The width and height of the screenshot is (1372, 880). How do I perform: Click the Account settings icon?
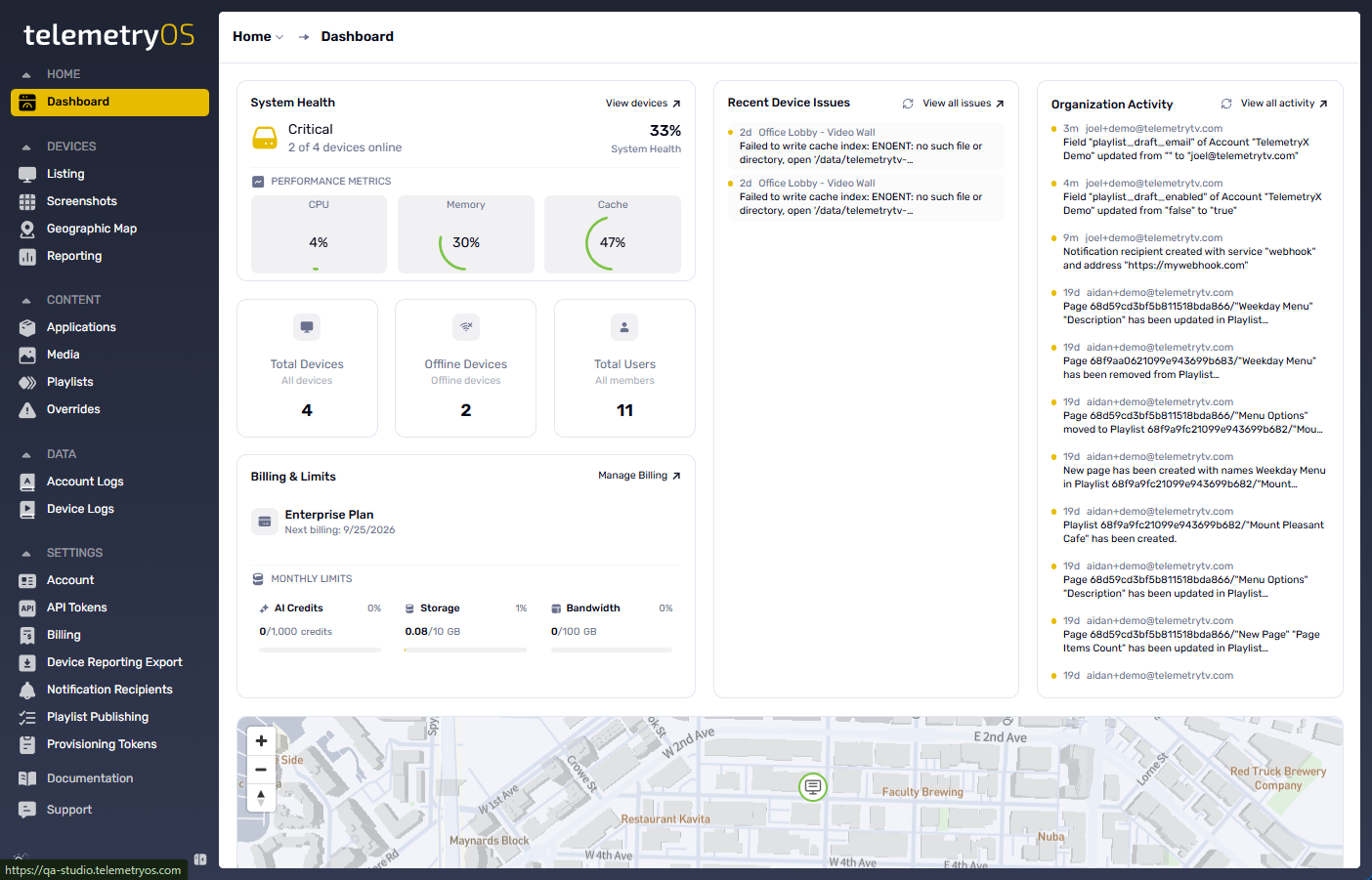click(27, 580)
